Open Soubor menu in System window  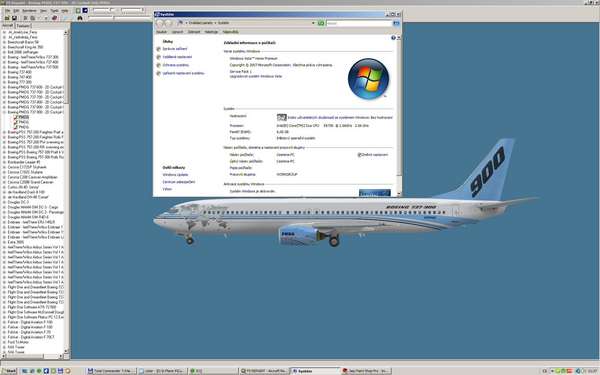coord(161,32)
